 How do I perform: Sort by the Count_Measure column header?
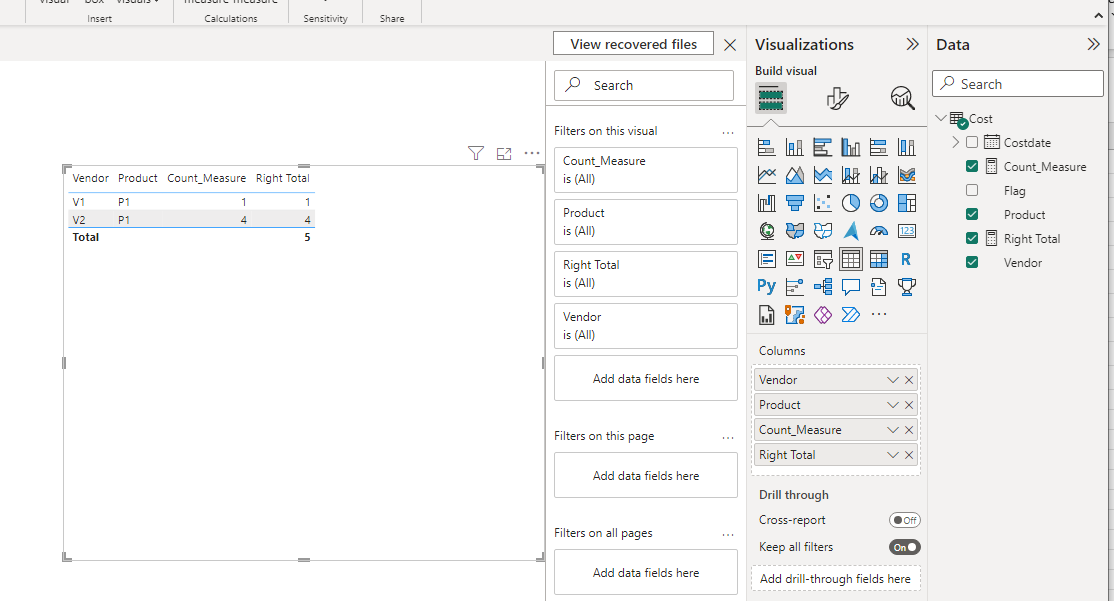(x=207, y=178)
